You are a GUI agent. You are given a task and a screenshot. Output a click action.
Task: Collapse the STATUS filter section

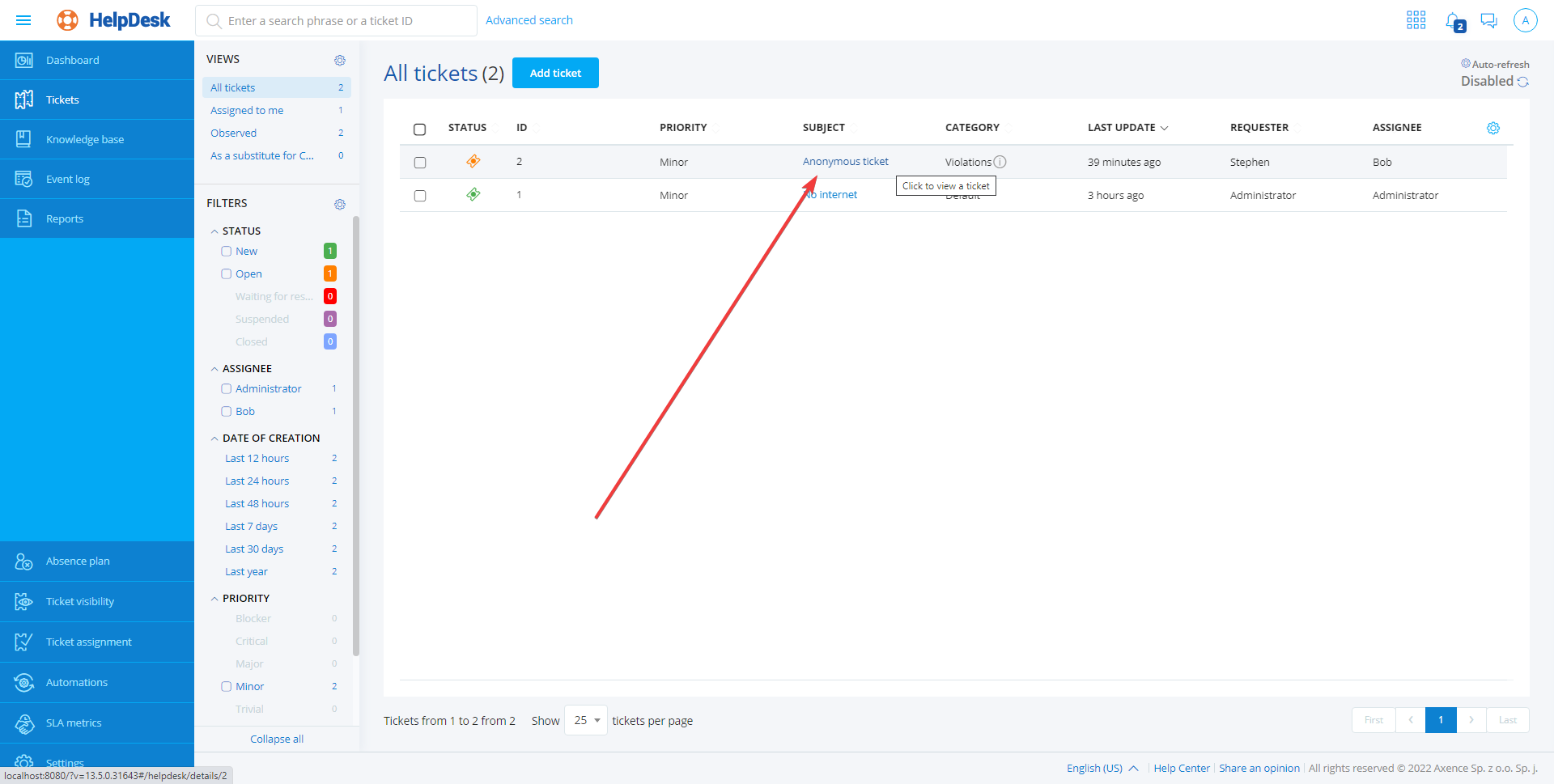coord(214,231)
